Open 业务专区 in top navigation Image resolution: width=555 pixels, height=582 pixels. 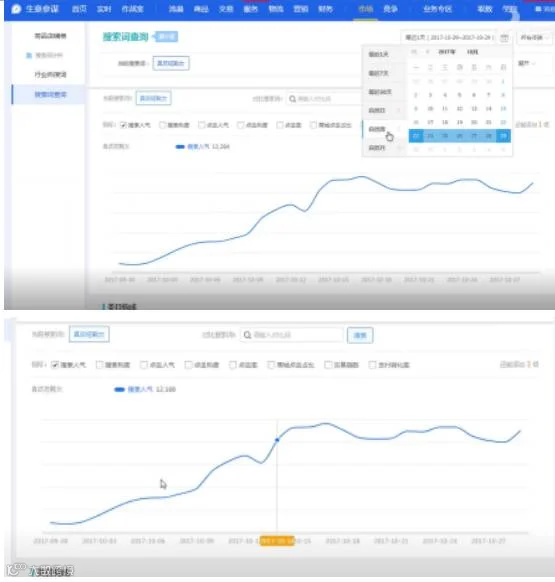[x=438, y=9]
